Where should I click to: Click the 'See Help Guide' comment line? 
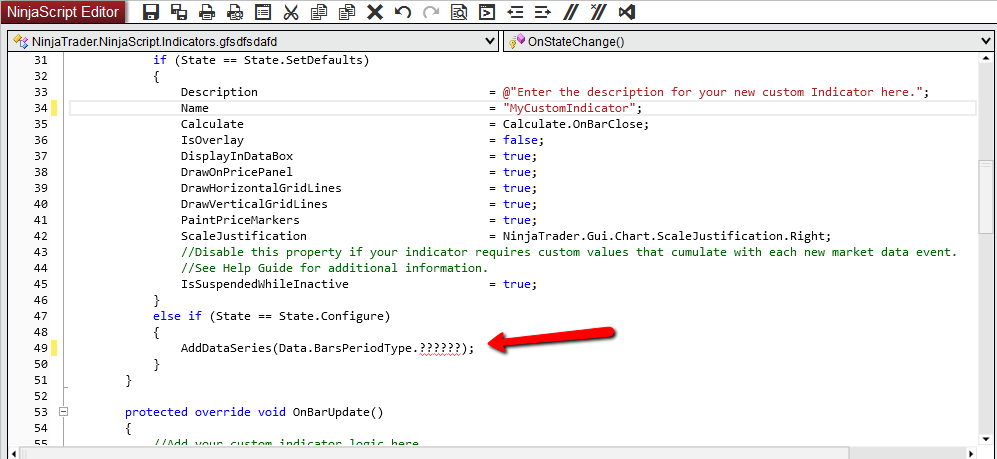334,268
